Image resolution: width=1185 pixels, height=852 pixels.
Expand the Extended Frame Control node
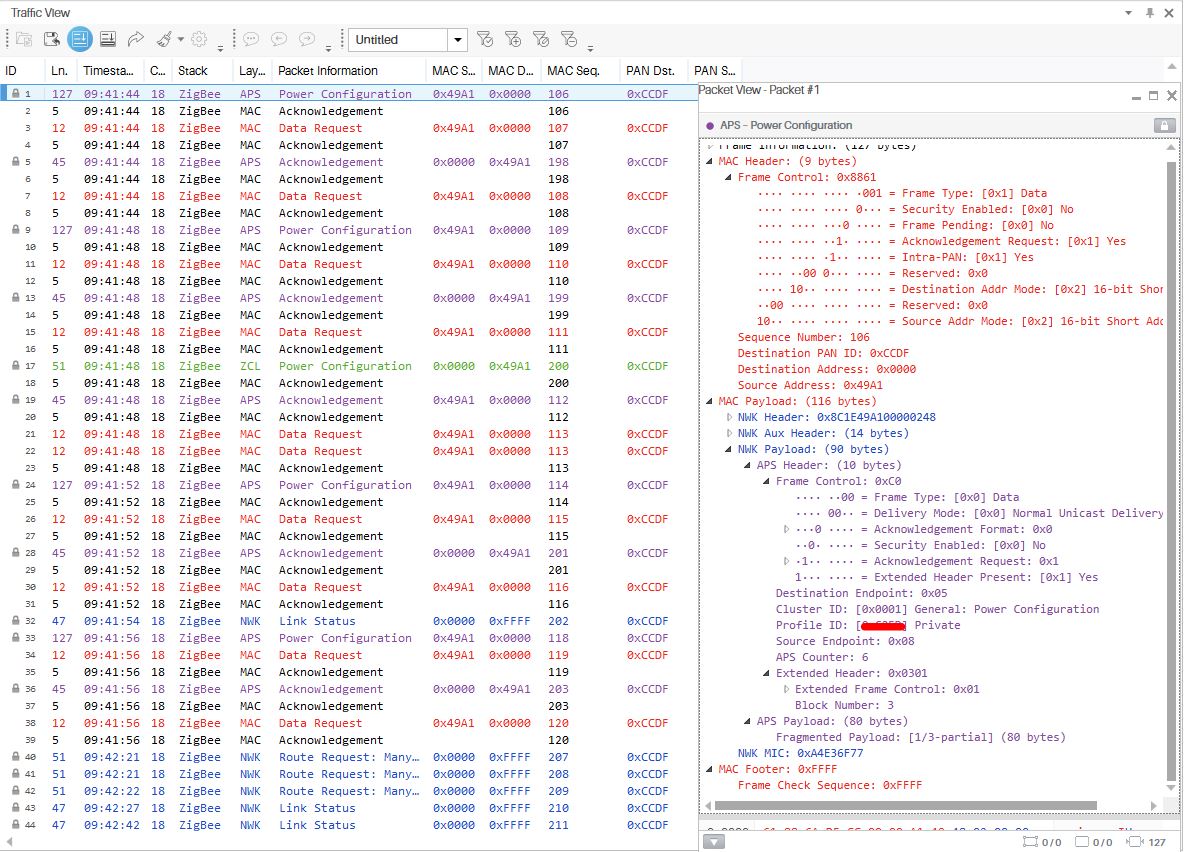point(786,689)
